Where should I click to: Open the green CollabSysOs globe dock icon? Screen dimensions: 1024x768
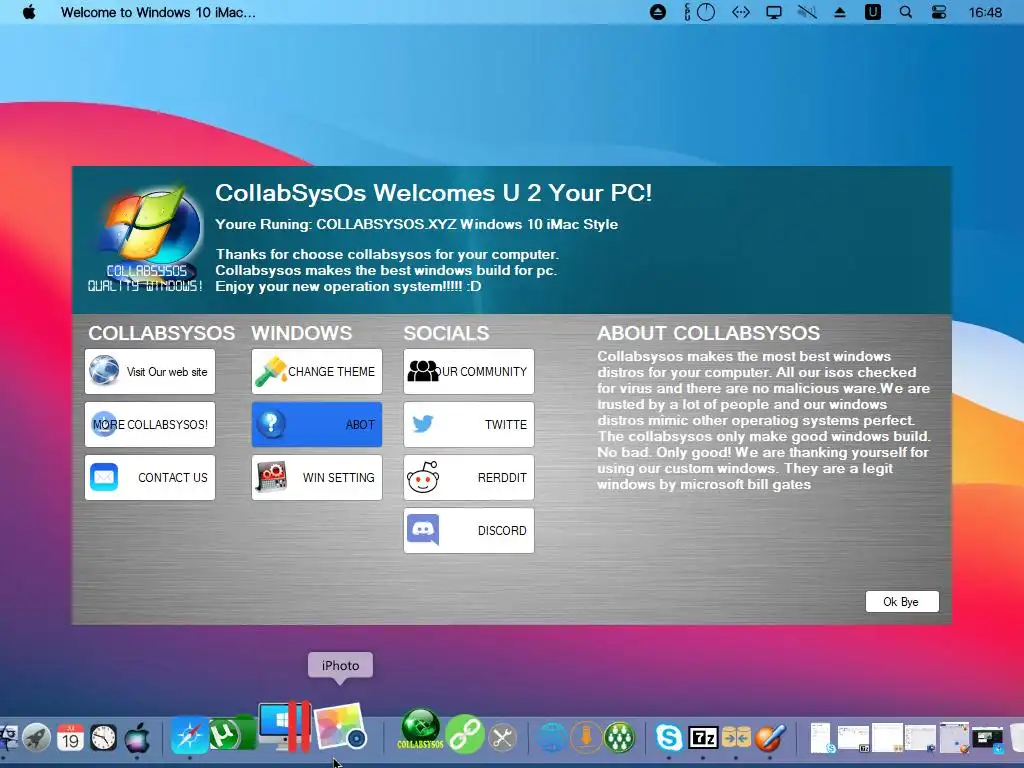click(420, 729)
